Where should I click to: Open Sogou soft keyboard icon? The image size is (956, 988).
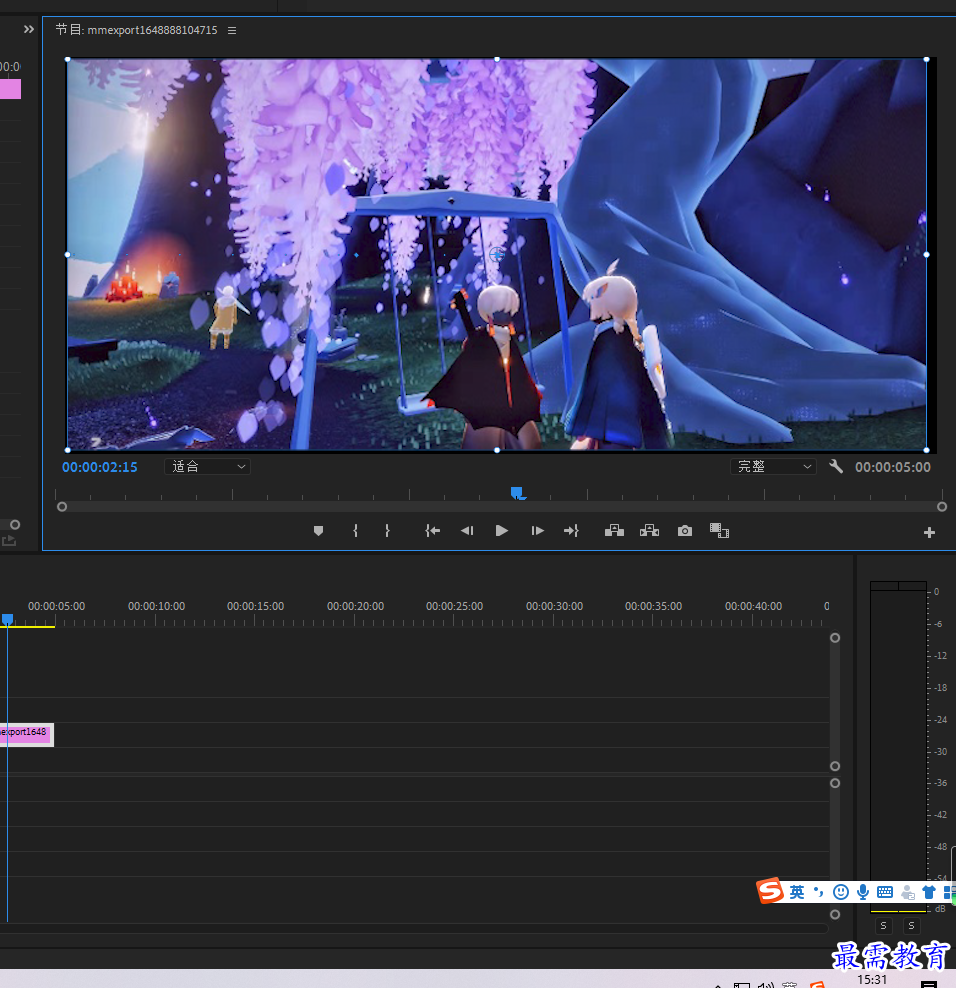coord(885,892)
